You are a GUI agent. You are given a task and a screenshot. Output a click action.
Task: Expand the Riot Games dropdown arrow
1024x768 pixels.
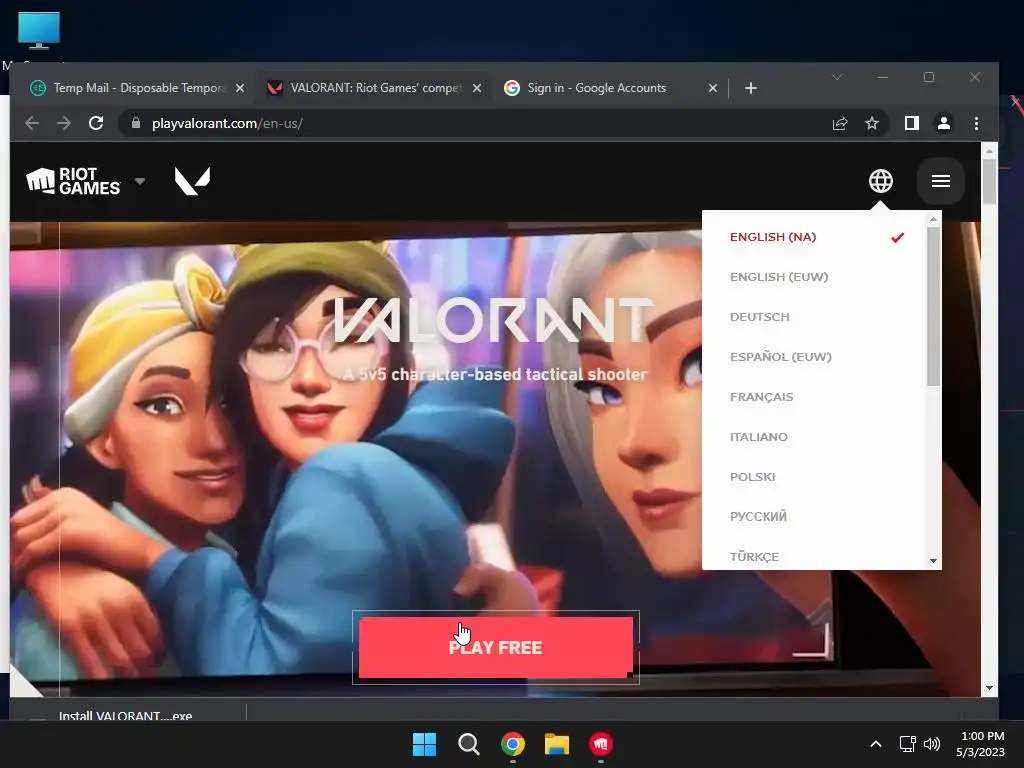(140, 181)
